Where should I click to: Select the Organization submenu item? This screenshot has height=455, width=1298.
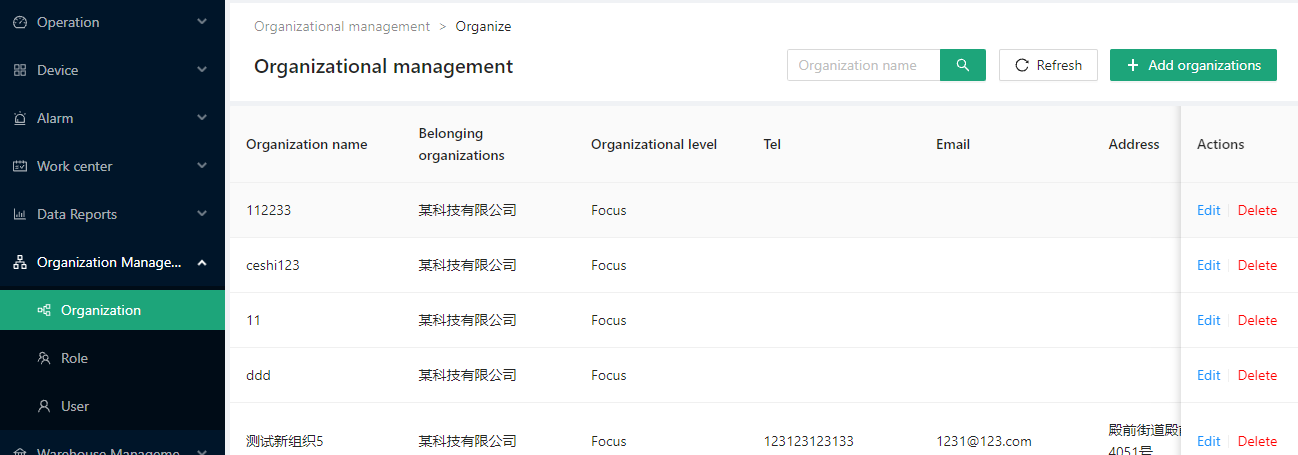112,310
